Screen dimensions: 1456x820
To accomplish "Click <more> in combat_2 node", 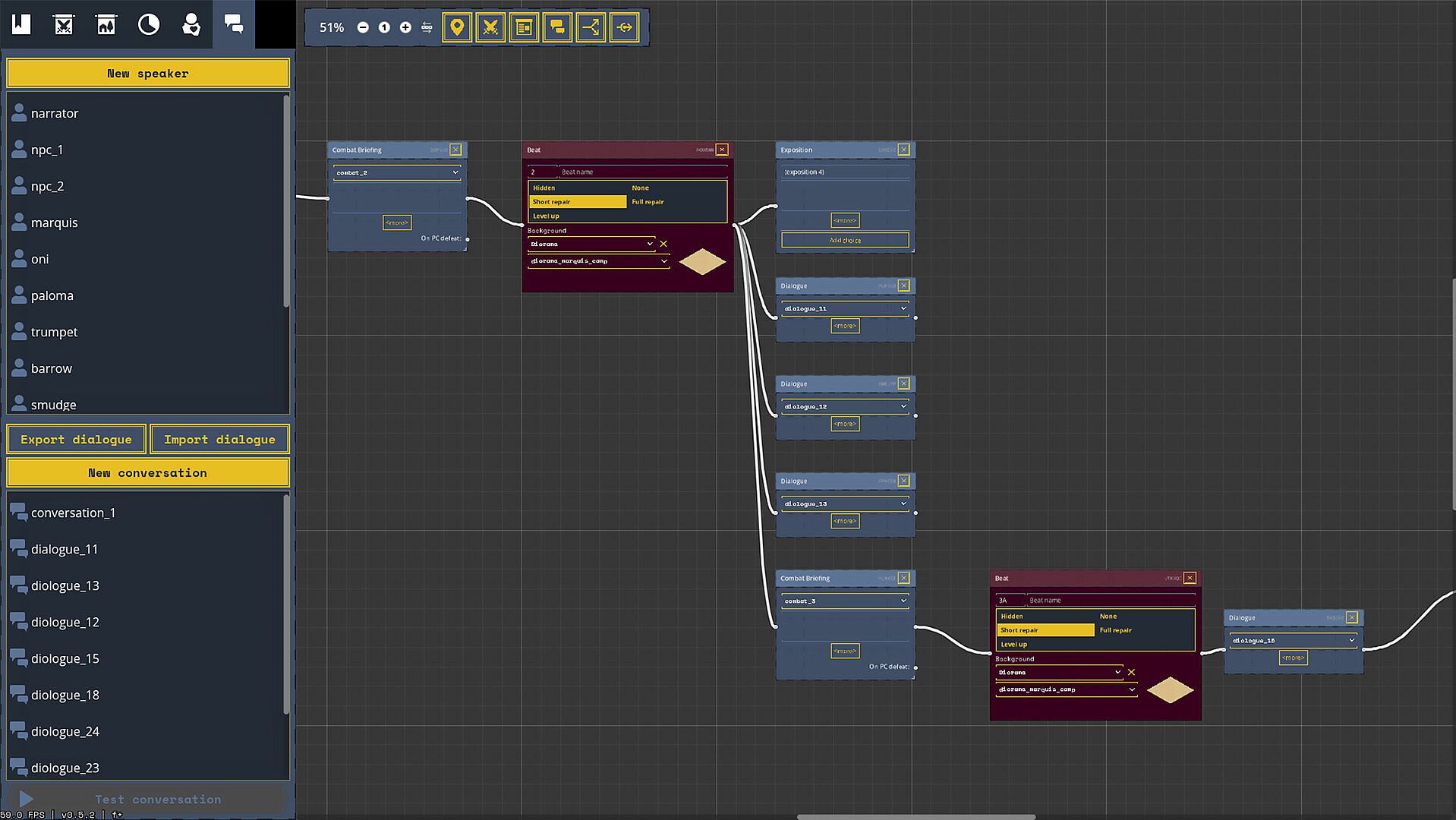I will pos(397,222).
